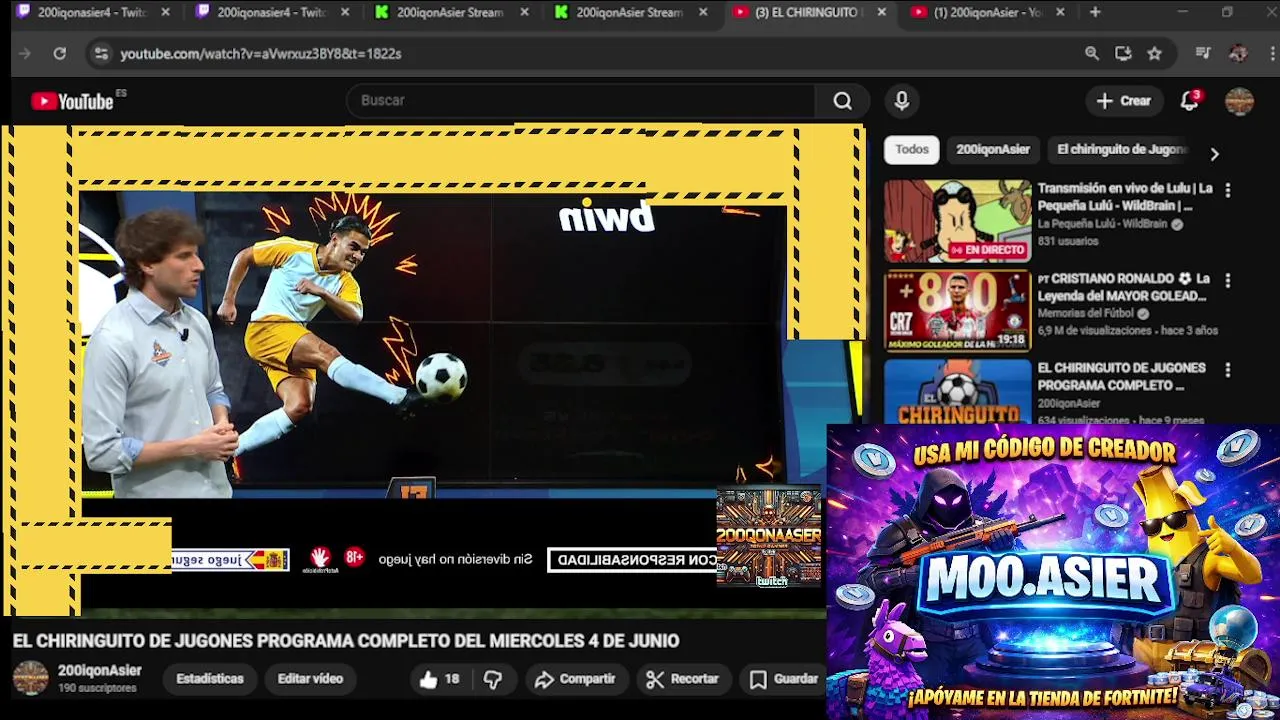
Task: Open the browser zoom magnifier icon
Action: (x=1092, y=53)
